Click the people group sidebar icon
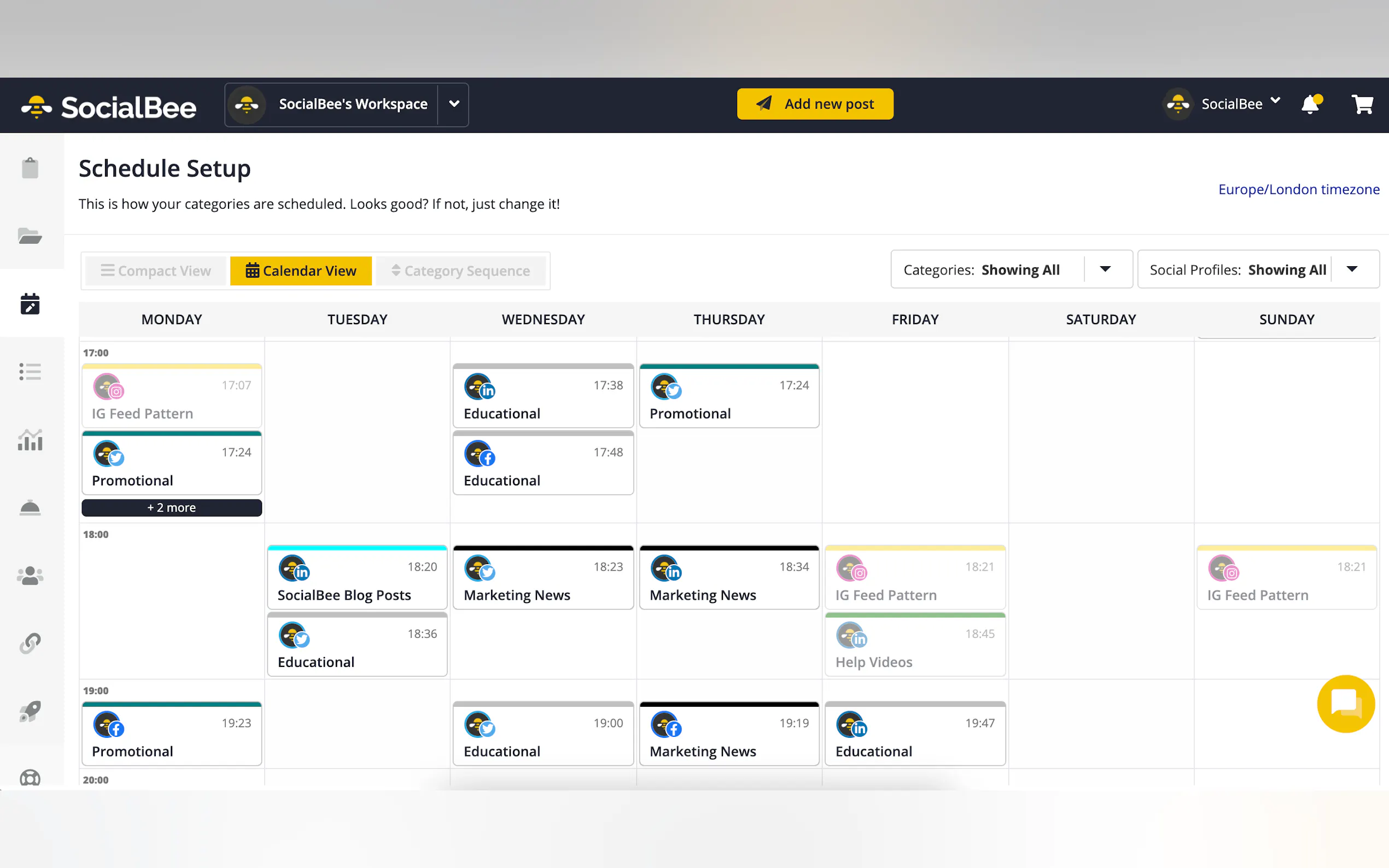 point(30,576)
